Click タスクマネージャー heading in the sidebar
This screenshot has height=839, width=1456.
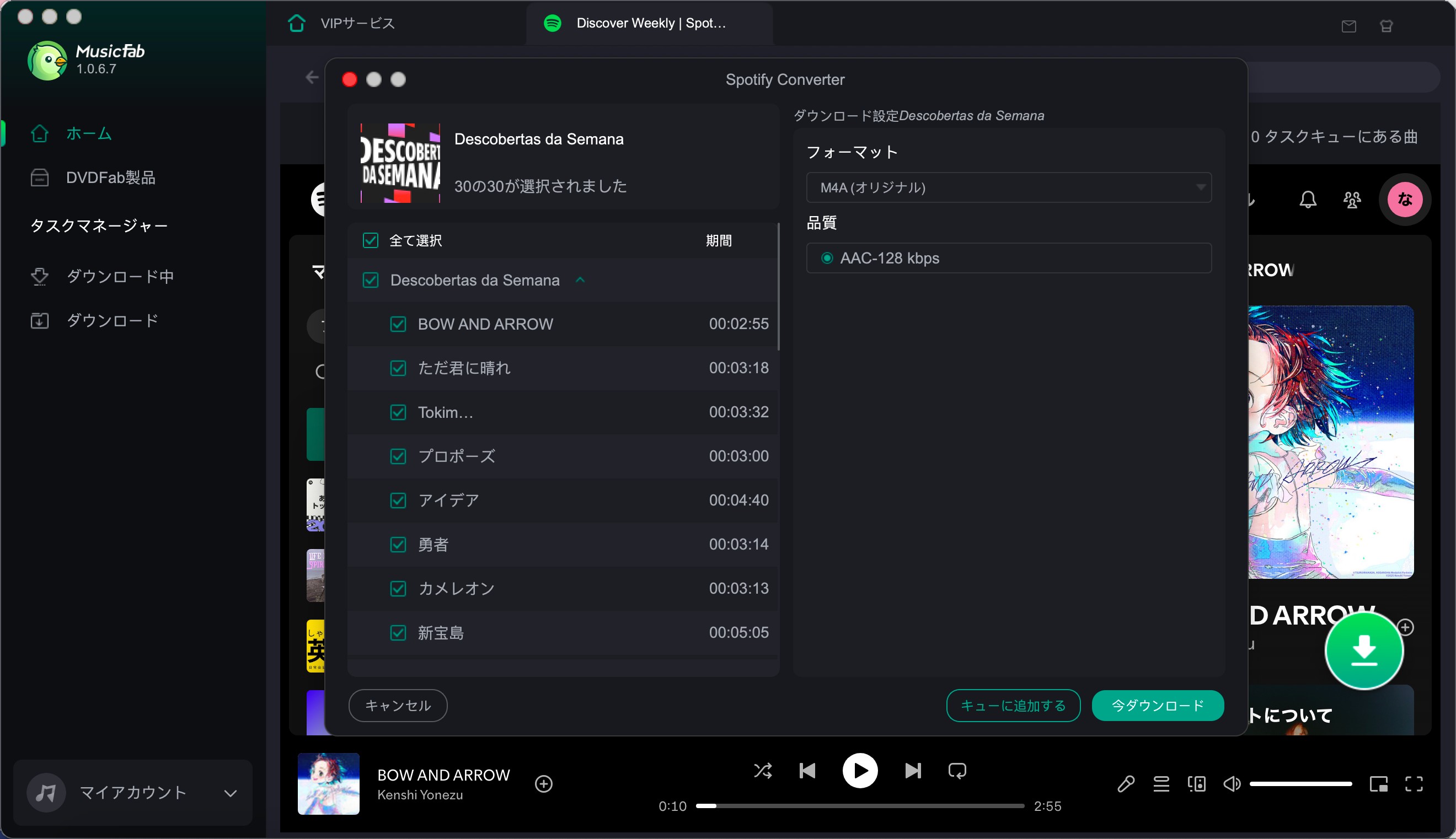[99, 226]
